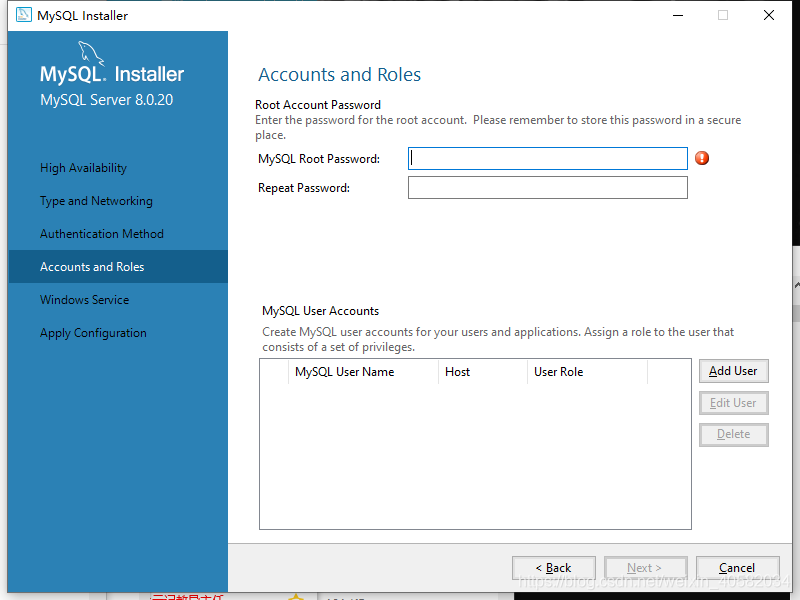The image size is (800, 600).
Task: Go back with the < Back button
Action: (x=554, y=568)
